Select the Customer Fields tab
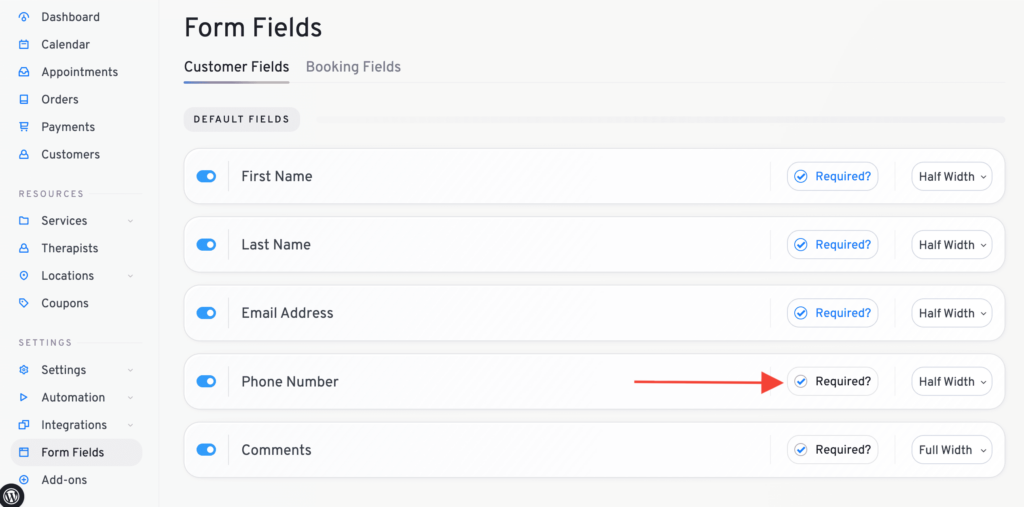The image size is (1024, 507). (236, 67)
